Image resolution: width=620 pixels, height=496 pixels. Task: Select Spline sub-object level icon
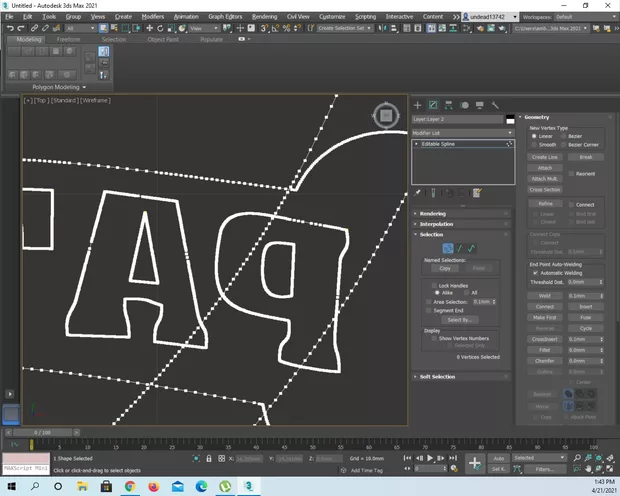471,248
